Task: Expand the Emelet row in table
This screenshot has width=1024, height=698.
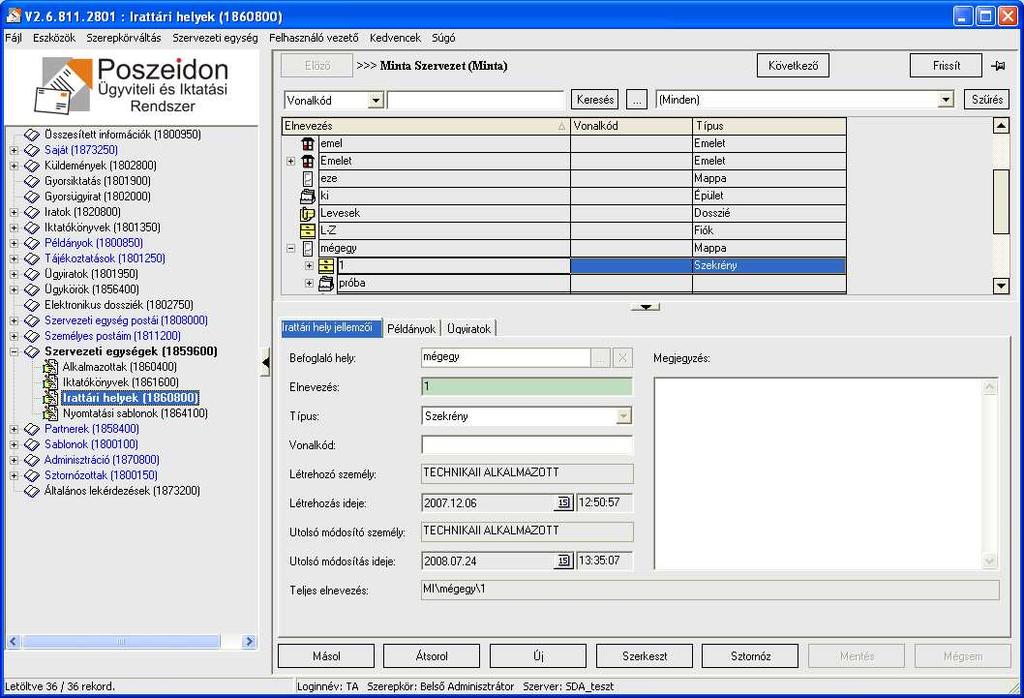Action: point(291,161)
